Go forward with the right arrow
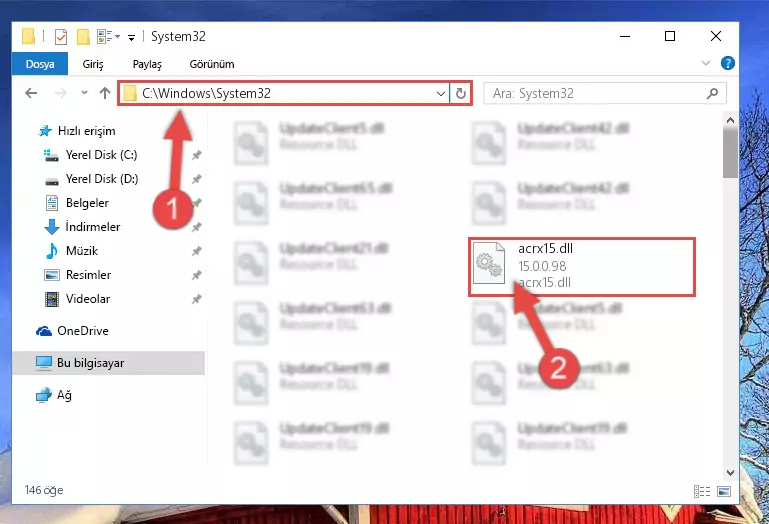The image size is (769, 524). tap(61, 93)
